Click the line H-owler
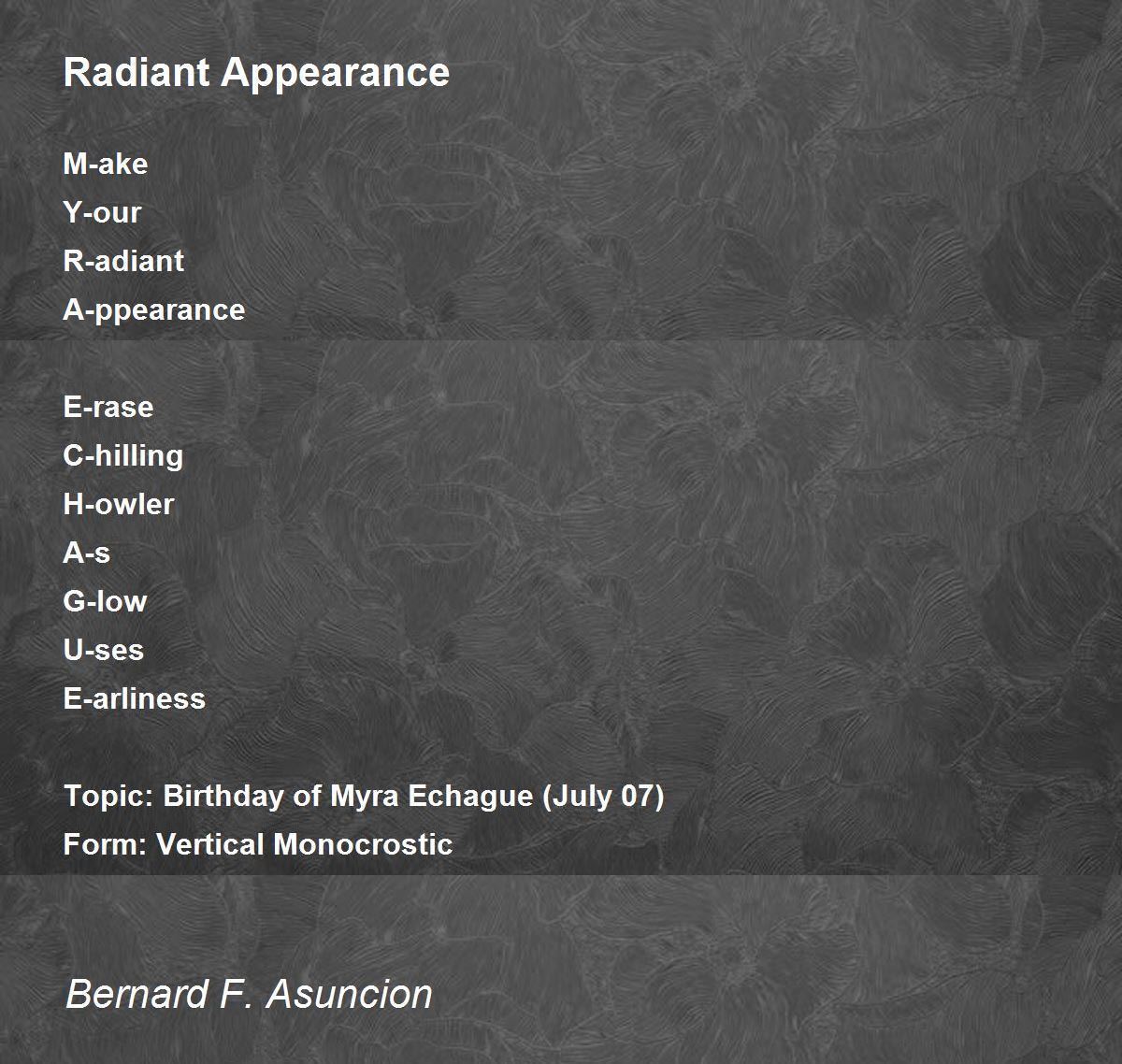Viewport: 1122px width, 1064px height. (118, 504)
